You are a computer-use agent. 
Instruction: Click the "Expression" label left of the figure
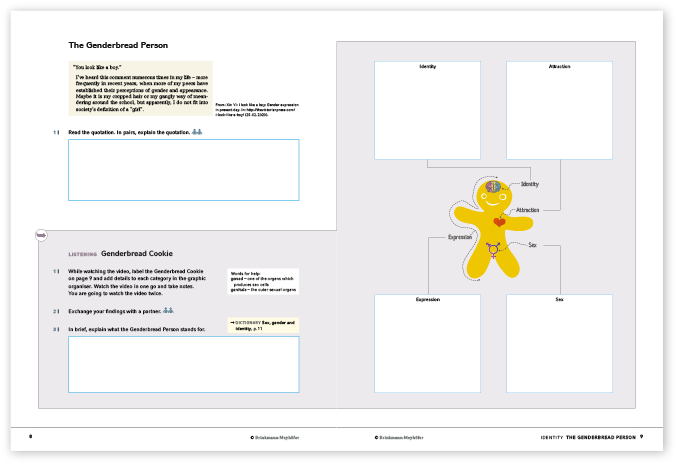(x=460, y=237)
